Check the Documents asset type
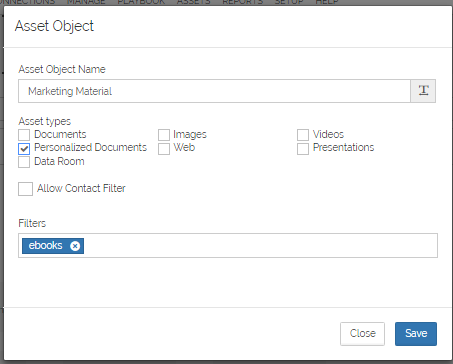 (x=24, y=135)
